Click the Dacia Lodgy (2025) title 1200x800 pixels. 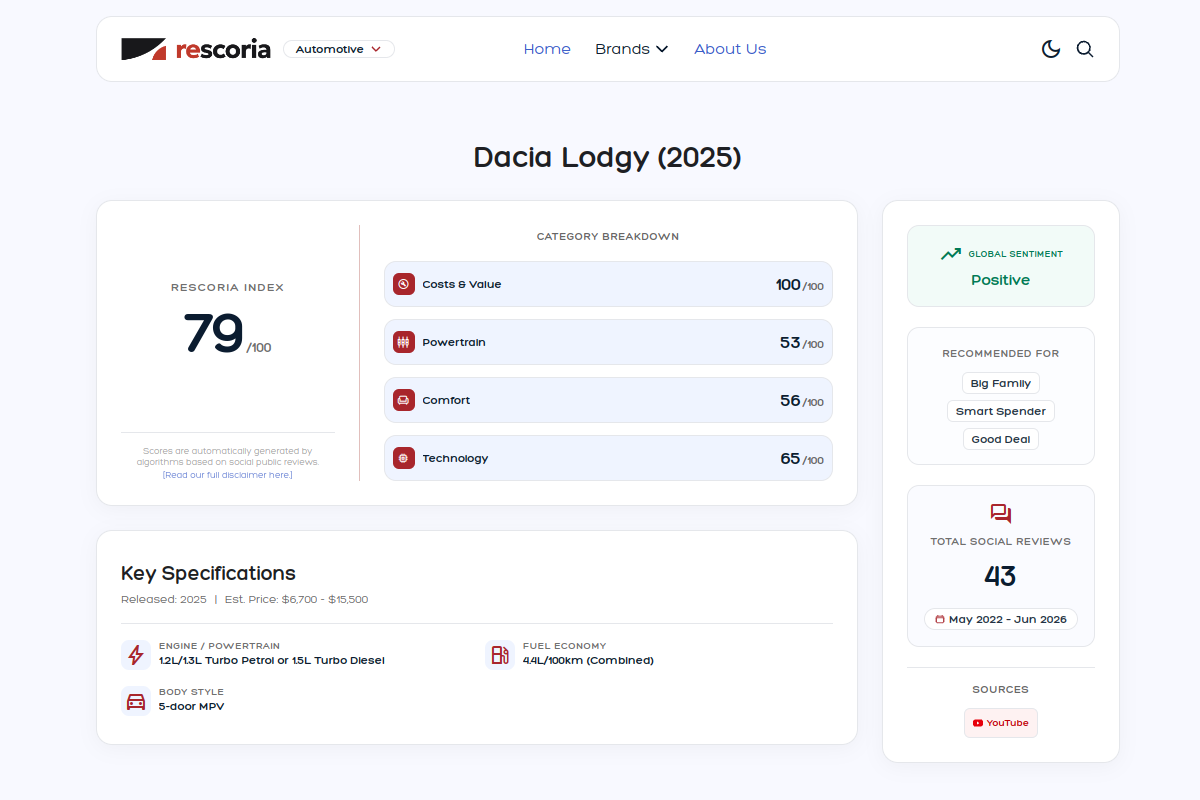[x=607, y=158]
